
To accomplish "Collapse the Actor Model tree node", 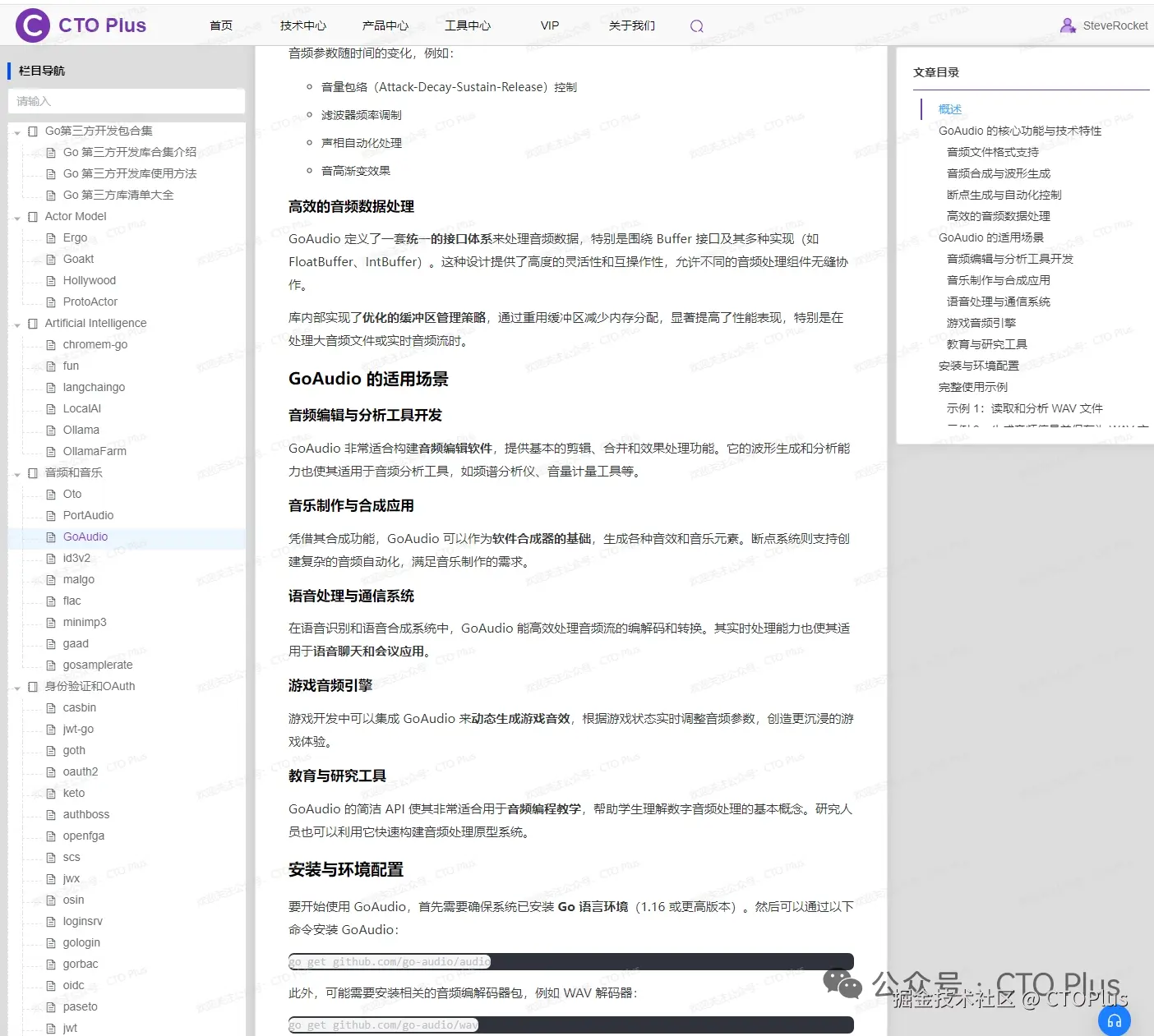I will [x=17, y=216].
